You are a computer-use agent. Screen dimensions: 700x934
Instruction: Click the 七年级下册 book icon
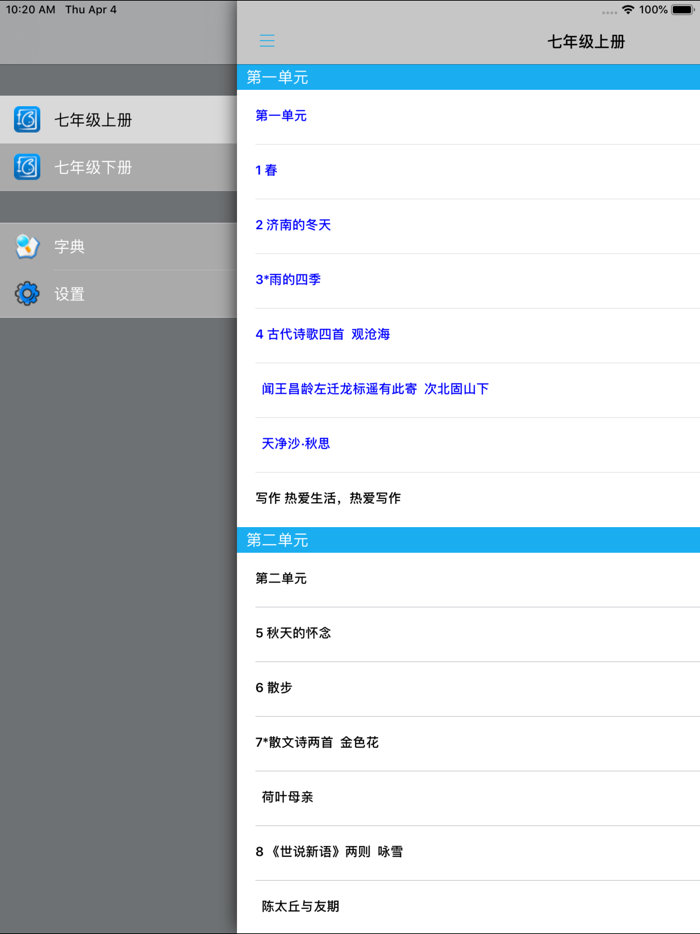(x=27, y=167)
